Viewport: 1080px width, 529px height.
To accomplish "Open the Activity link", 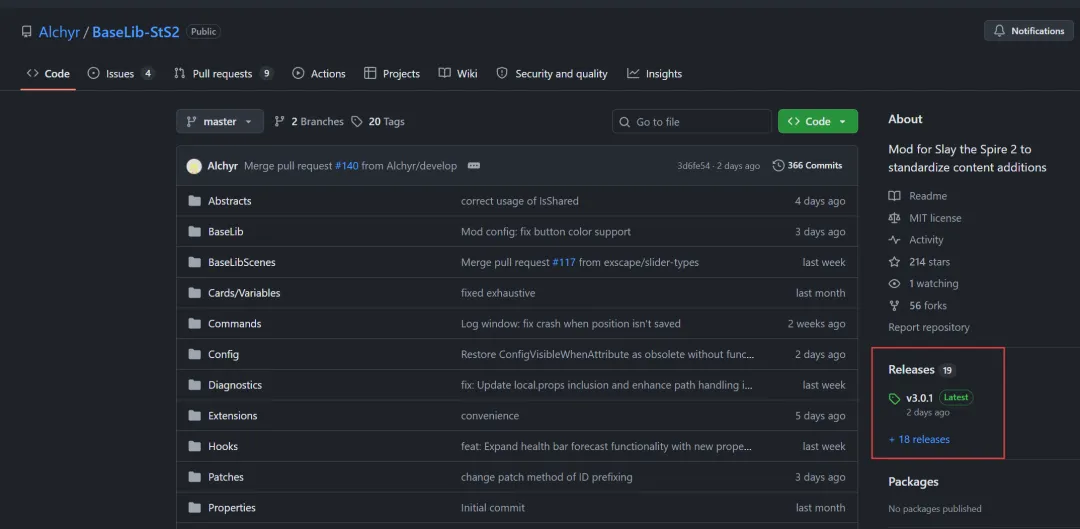I will tap(916, 240).
